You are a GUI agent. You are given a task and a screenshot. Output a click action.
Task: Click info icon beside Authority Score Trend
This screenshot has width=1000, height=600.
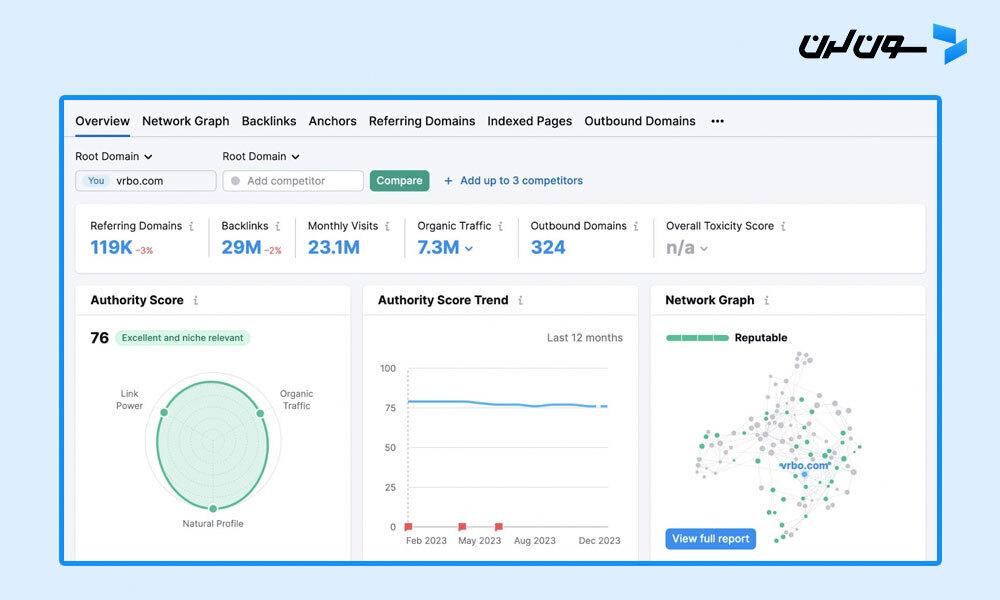pos(520,300)
